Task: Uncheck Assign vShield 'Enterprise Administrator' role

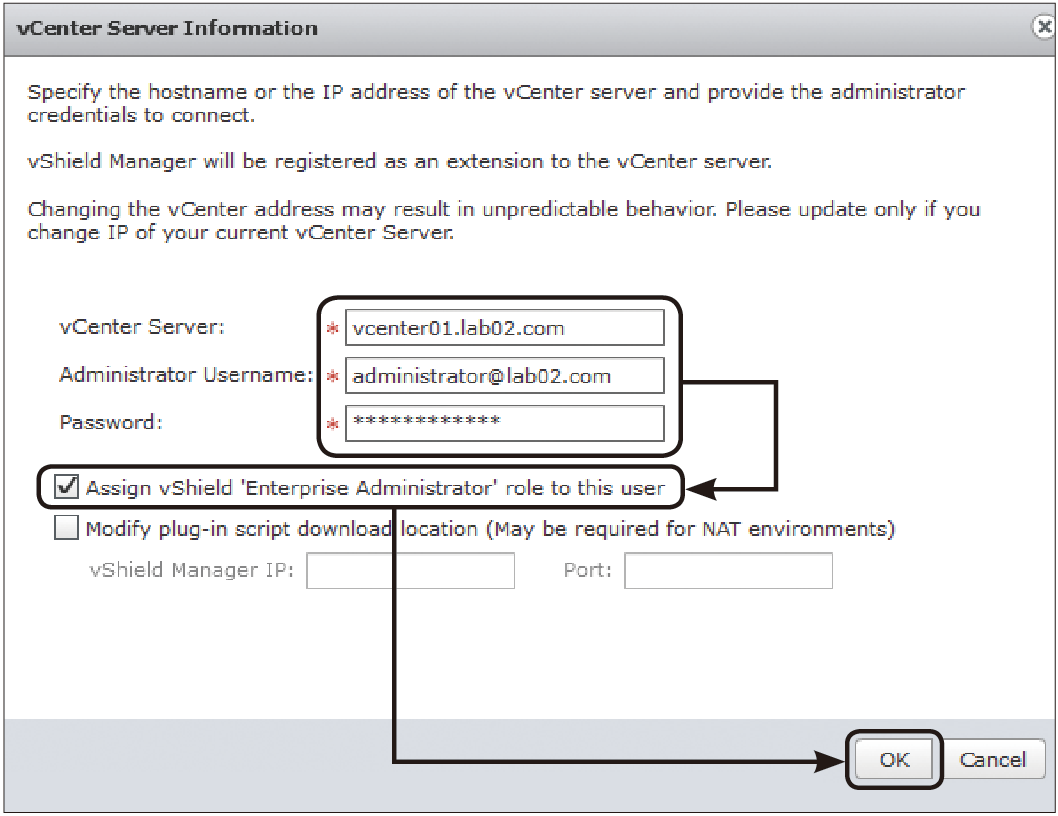Action: pyautogui.click(x=66, y=487)
